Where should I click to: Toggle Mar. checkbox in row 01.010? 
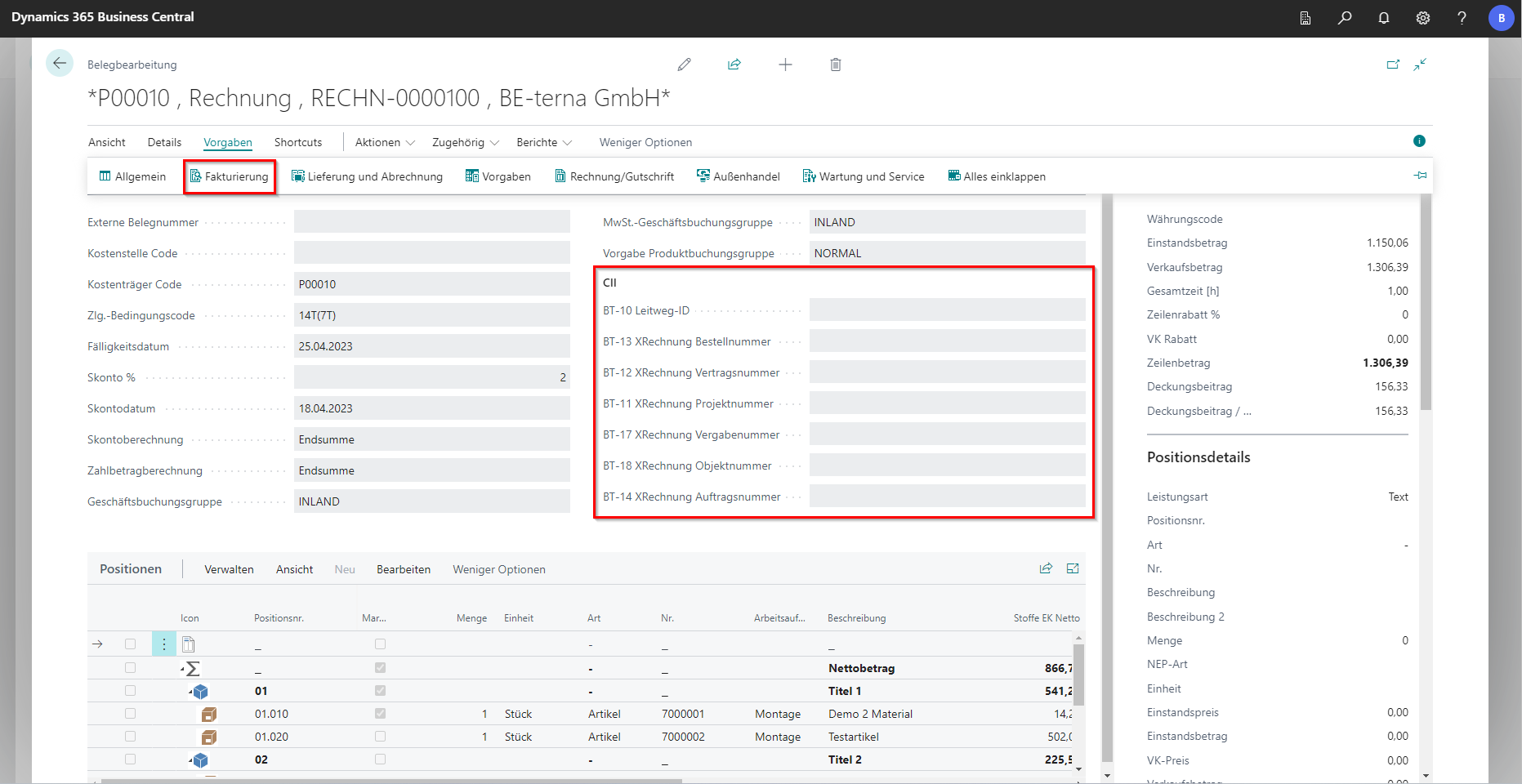[x=380, y=714]
